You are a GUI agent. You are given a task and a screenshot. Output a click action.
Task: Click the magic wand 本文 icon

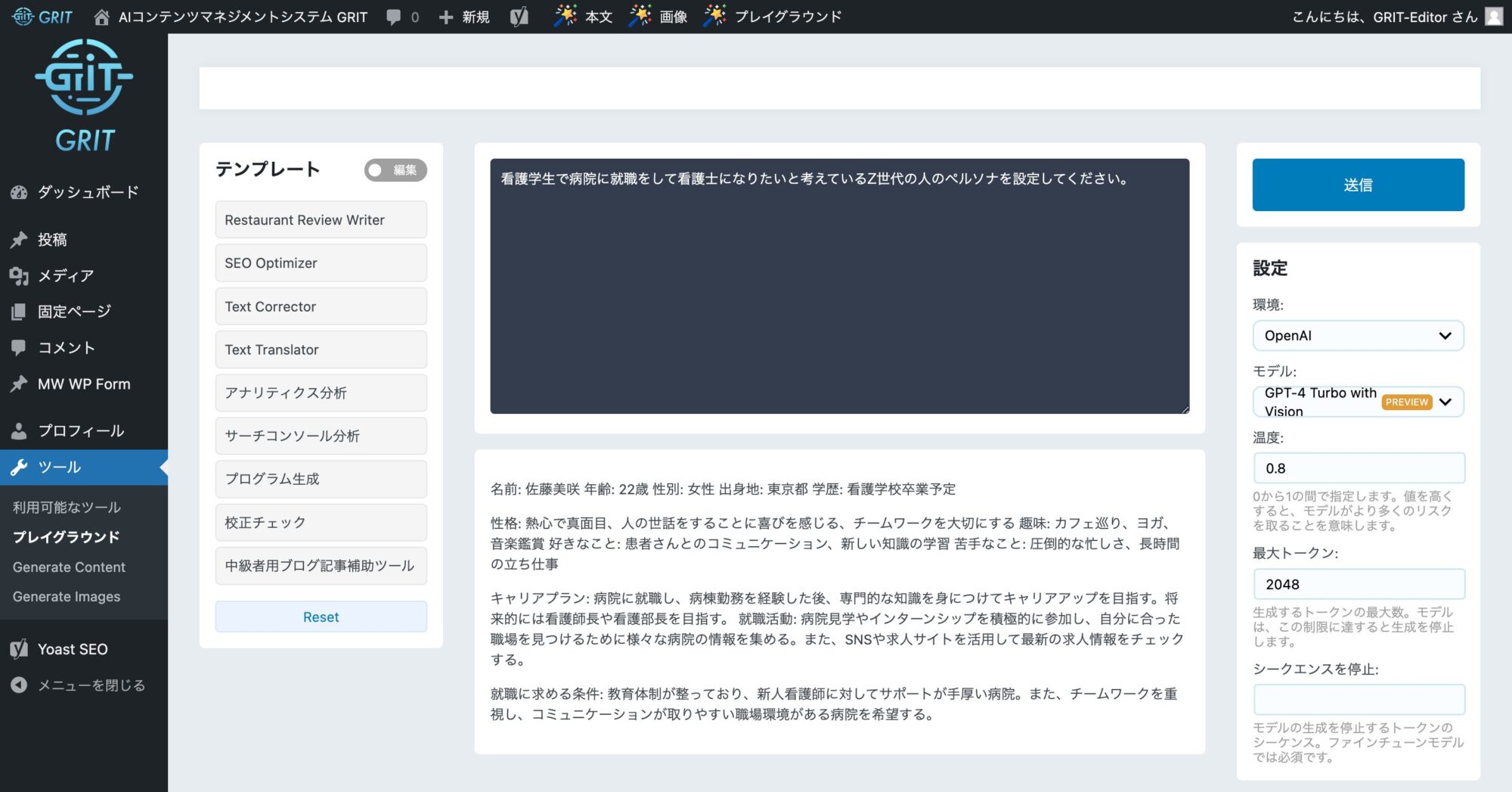(565, 17)
